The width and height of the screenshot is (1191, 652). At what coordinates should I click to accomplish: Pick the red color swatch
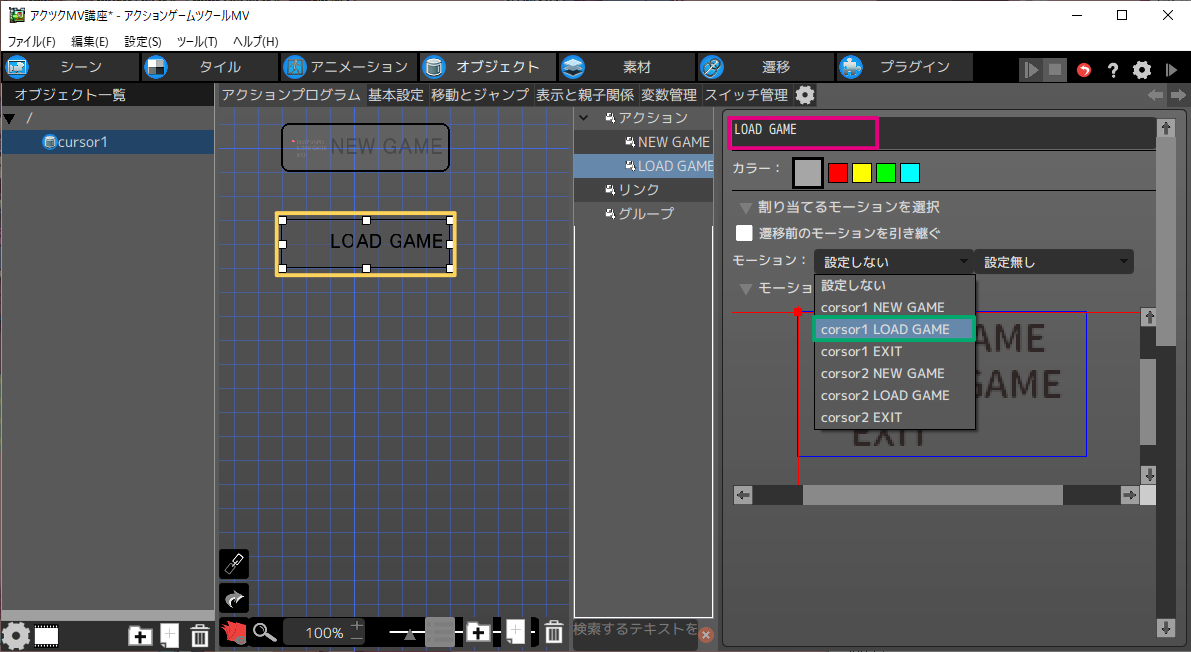pos(838,173)
